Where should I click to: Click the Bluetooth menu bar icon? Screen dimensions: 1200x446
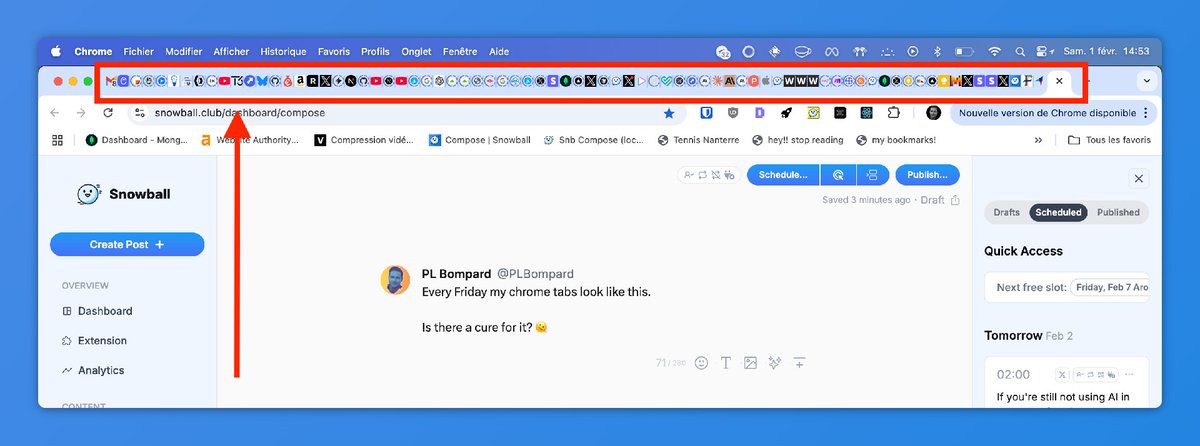tap(938, 51)
